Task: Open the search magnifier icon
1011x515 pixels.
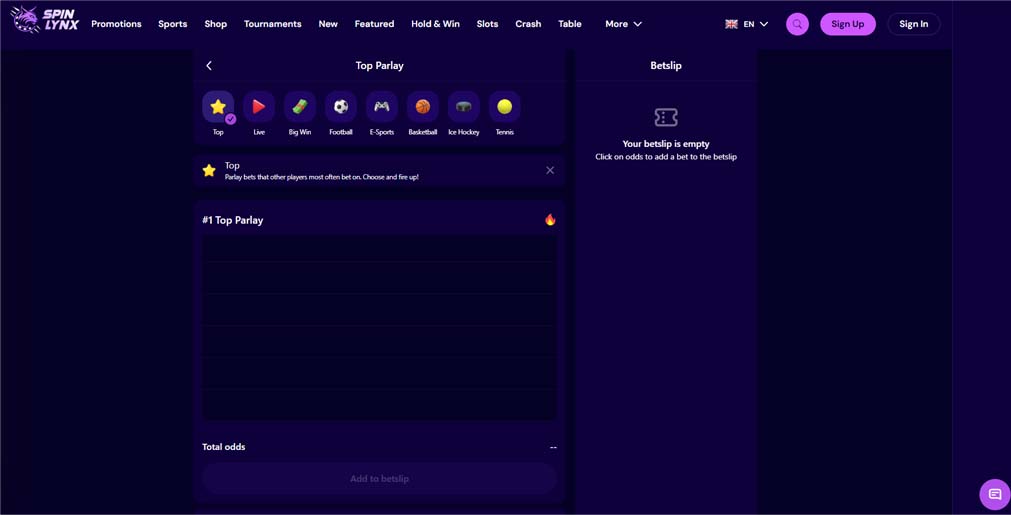Action: (x=797, y=24)
